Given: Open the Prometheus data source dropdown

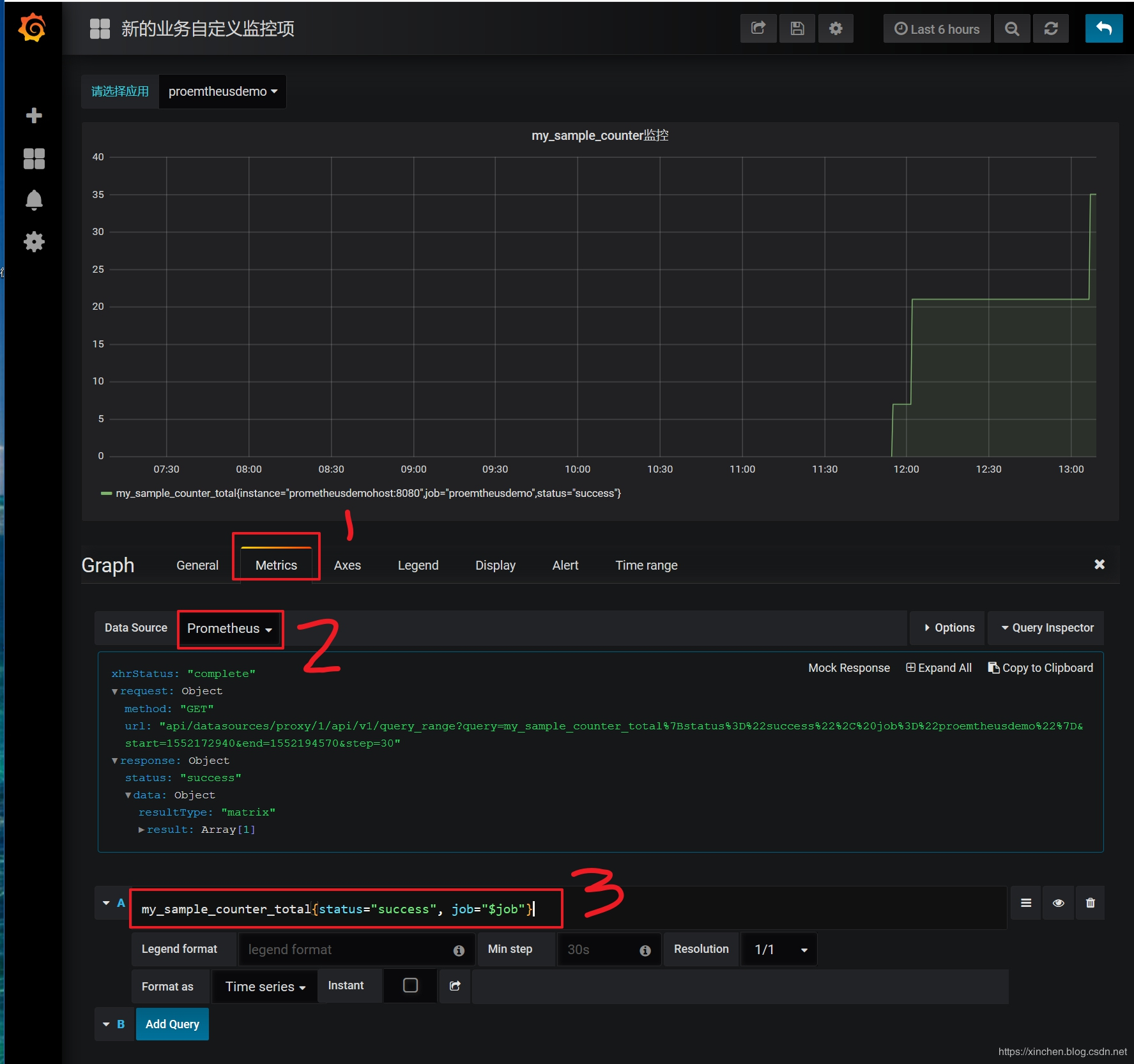Looking at the screenshot, I should [230, 629].
